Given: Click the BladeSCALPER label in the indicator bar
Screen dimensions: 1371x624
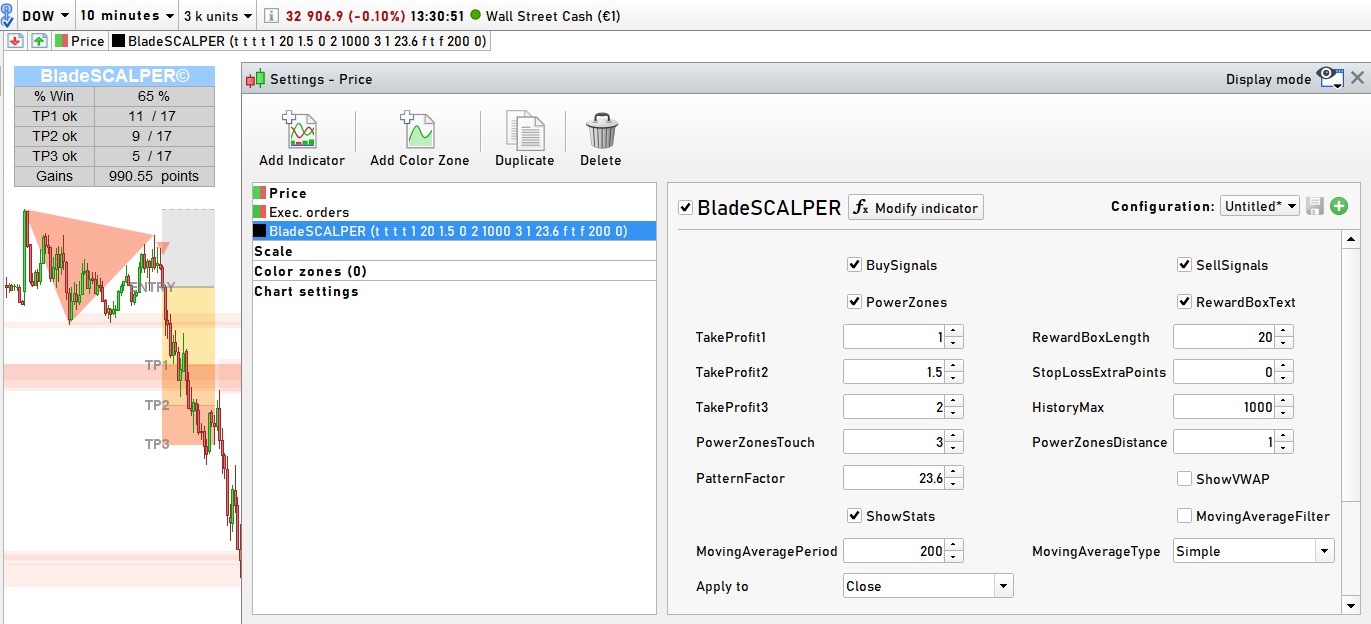Looking at the screenshot, I should (307, 41).
